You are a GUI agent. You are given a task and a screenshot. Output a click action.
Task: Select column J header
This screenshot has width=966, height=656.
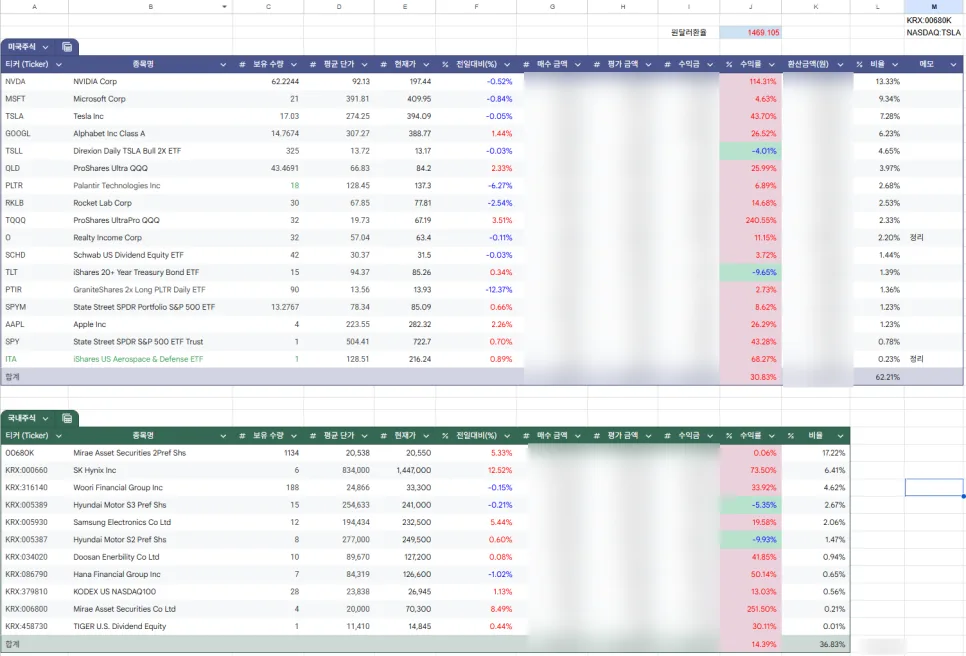click(750, 7)
